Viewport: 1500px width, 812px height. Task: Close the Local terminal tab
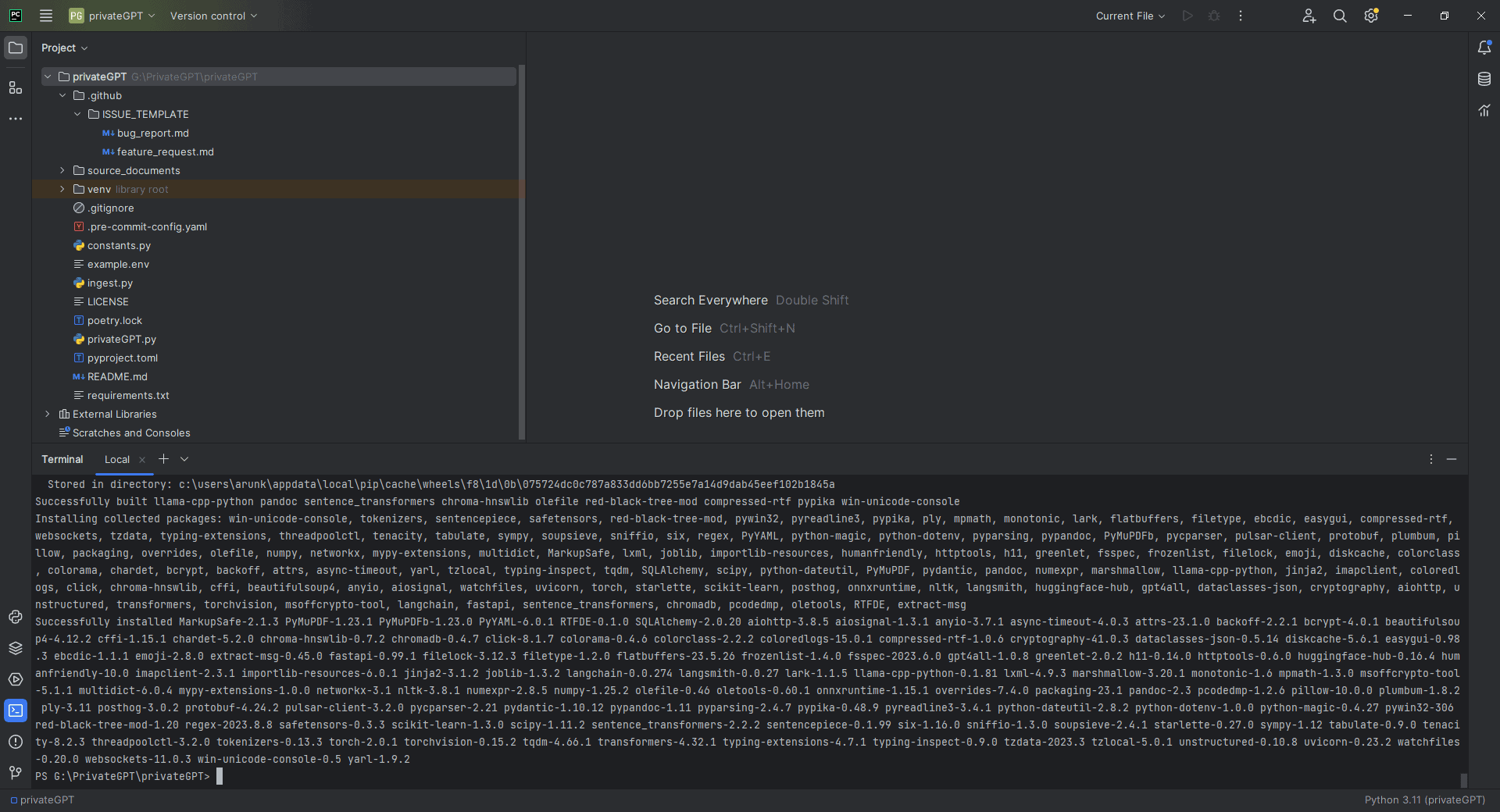pyautogui.click(x=142, y=460)
